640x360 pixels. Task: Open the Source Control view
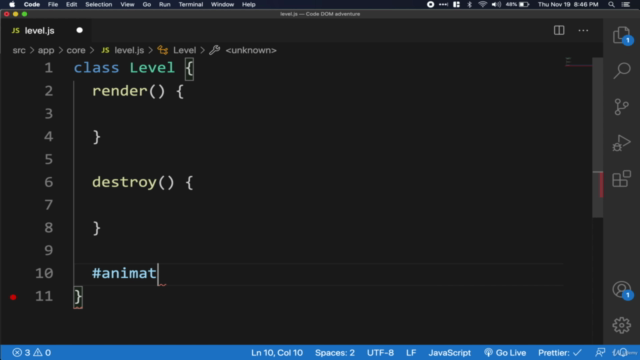(x=621, y=107)
